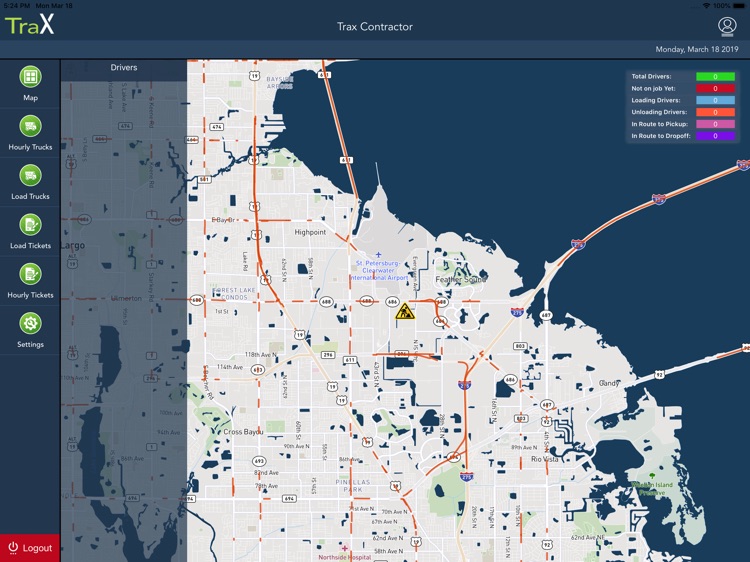Open the Map view icon
The height and width of the screenshot is (562, 750).
coord(30,77)
